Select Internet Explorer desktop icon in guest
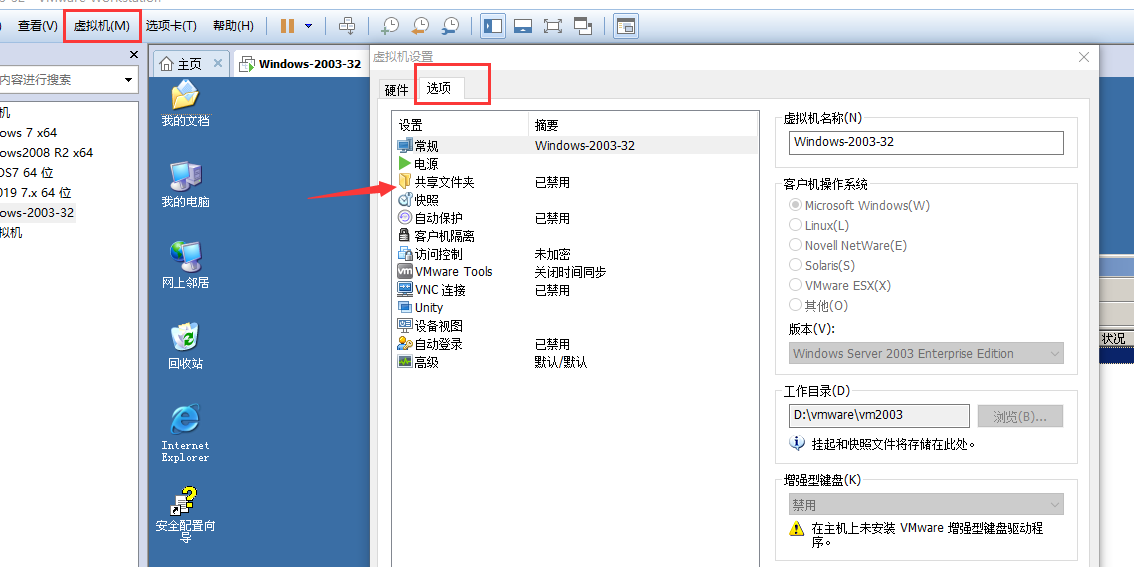Screen dimensions: 1134x567 [x=185, y=433]
